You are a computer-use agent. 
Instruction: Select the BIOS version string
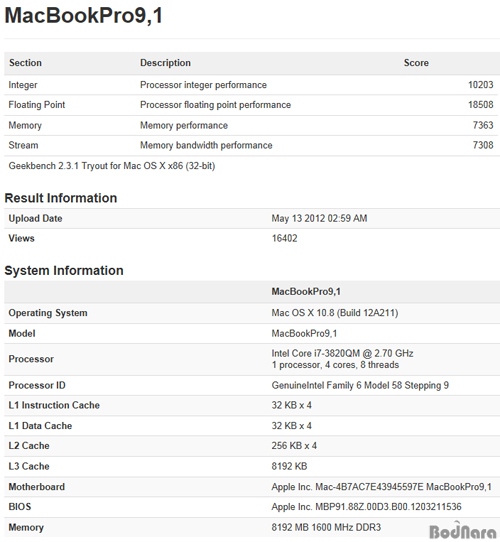click(x=366, y=507)
